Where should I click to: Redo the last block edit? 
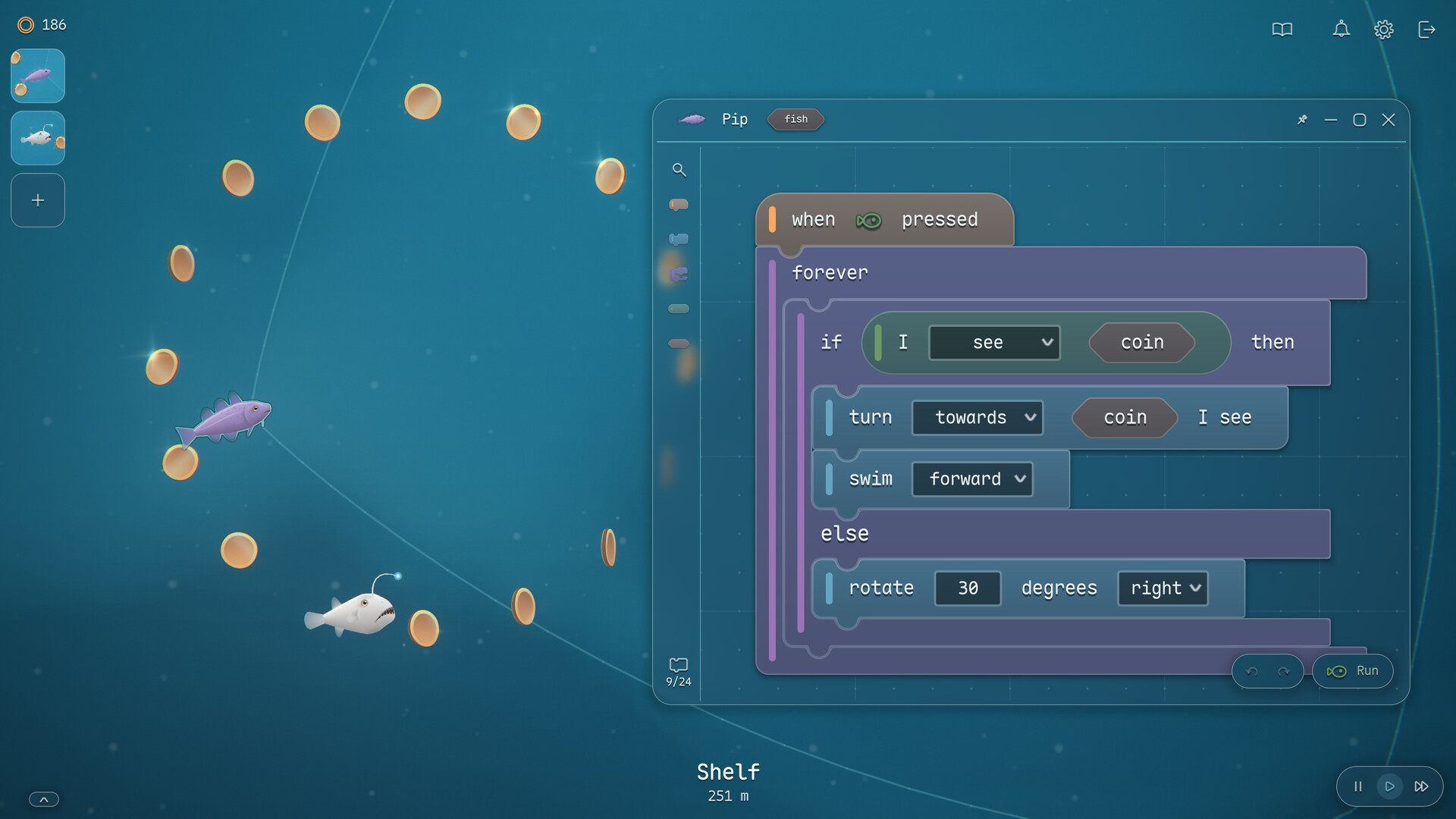coord(1284,671)
